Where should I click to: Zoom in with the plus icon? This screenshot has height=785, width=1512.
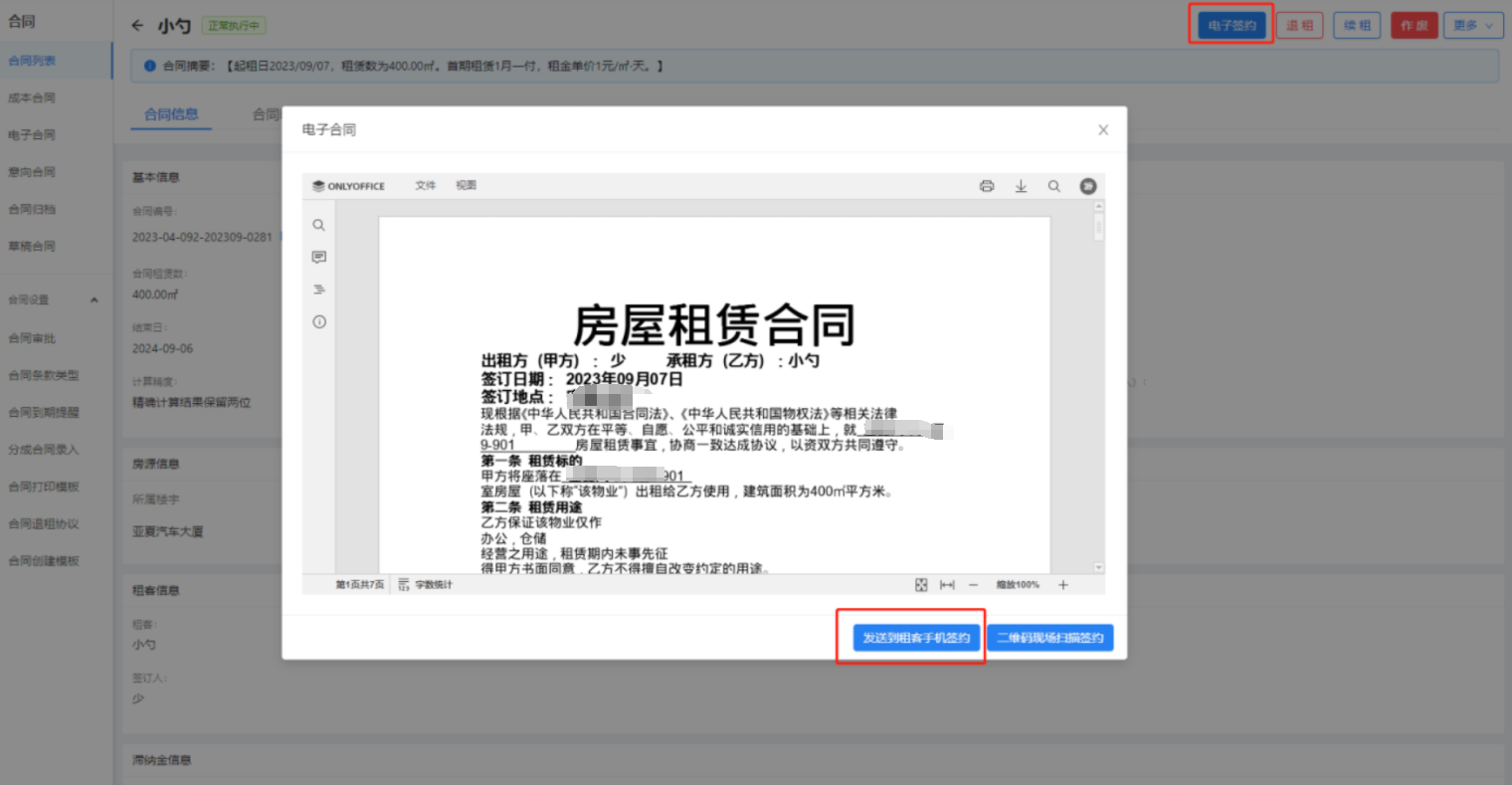[1063, 585]
